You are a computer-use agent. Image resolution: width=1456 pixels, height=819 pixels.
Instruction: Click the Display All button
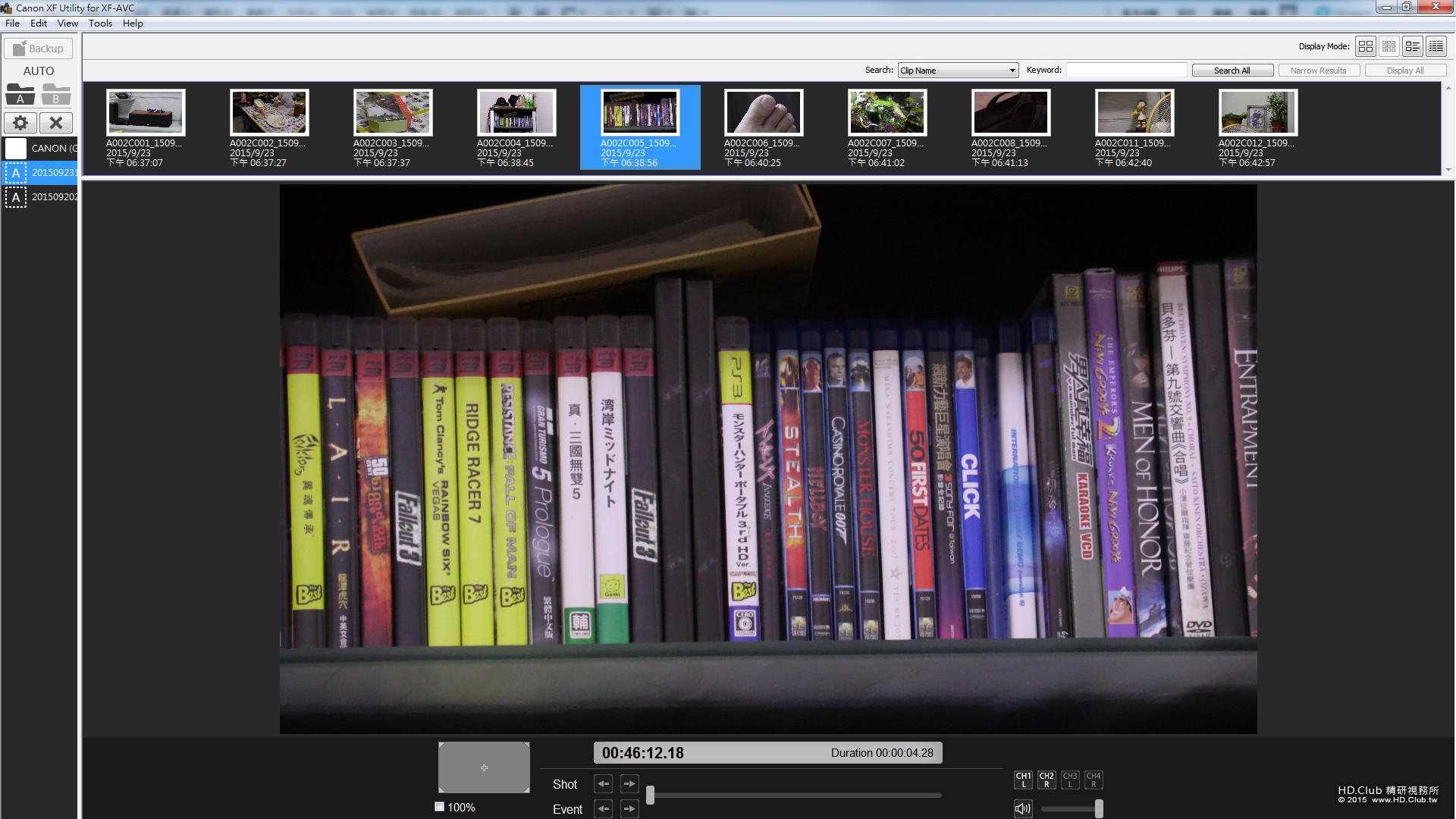click(1405, 71)
